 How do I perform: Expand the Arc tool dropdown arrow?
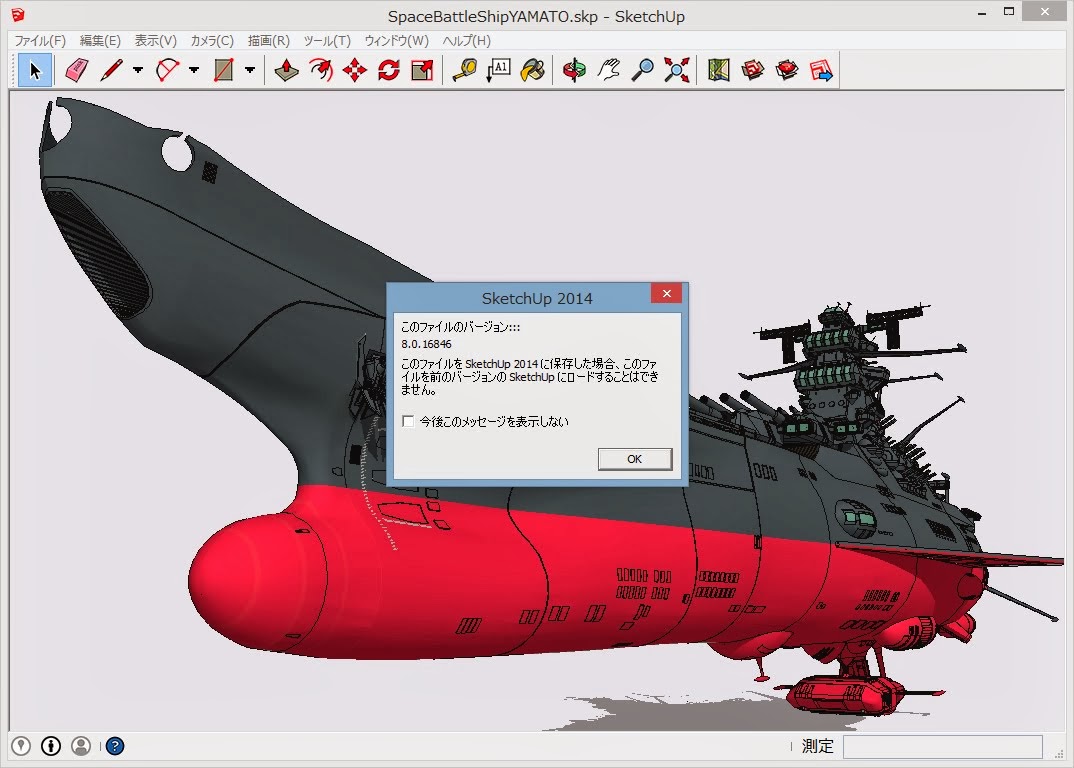194,70
